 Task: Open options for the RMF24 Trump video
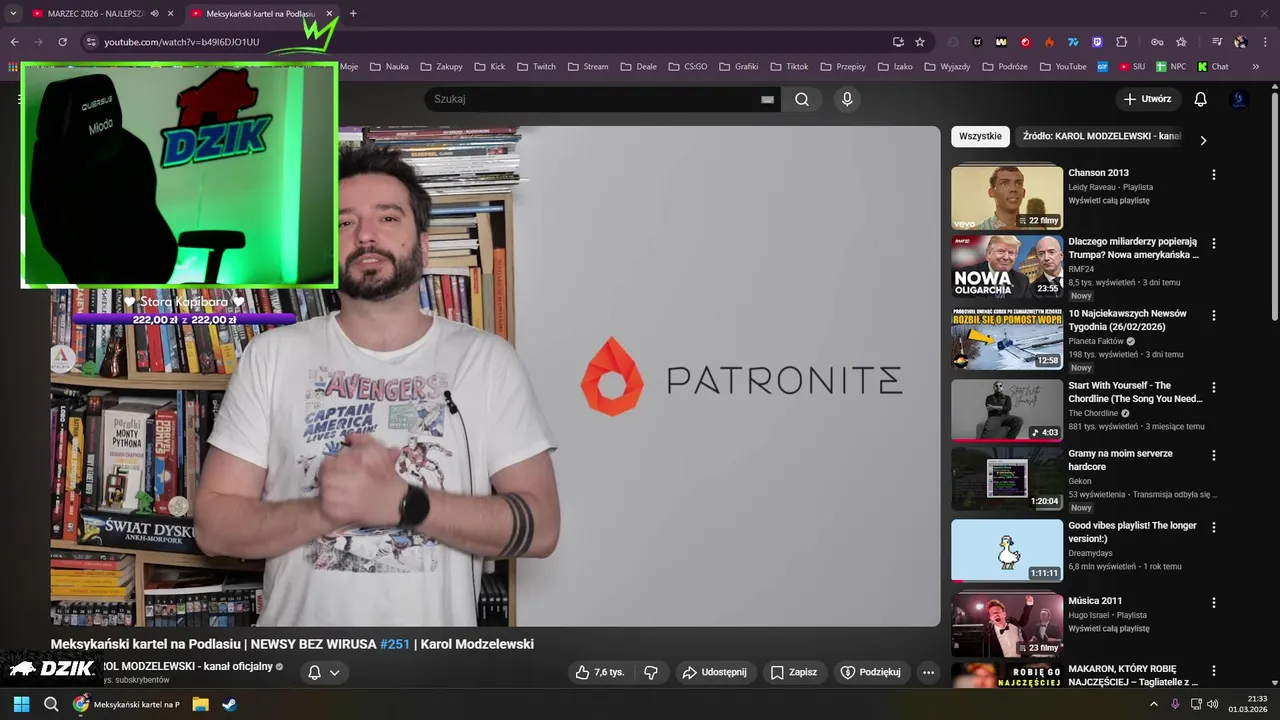1214,243
